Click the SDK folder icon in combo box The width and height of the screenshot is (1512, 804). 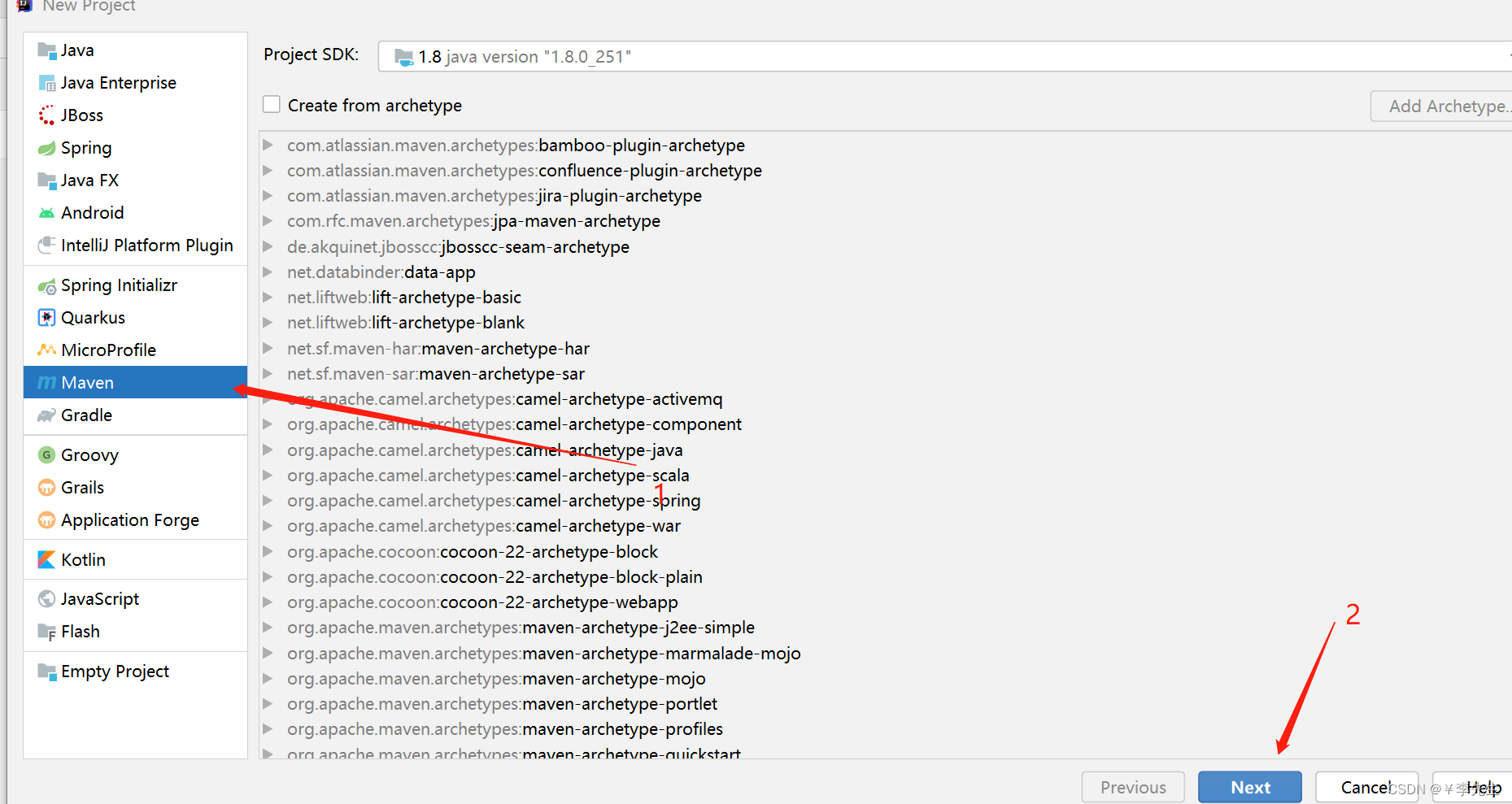404,57
